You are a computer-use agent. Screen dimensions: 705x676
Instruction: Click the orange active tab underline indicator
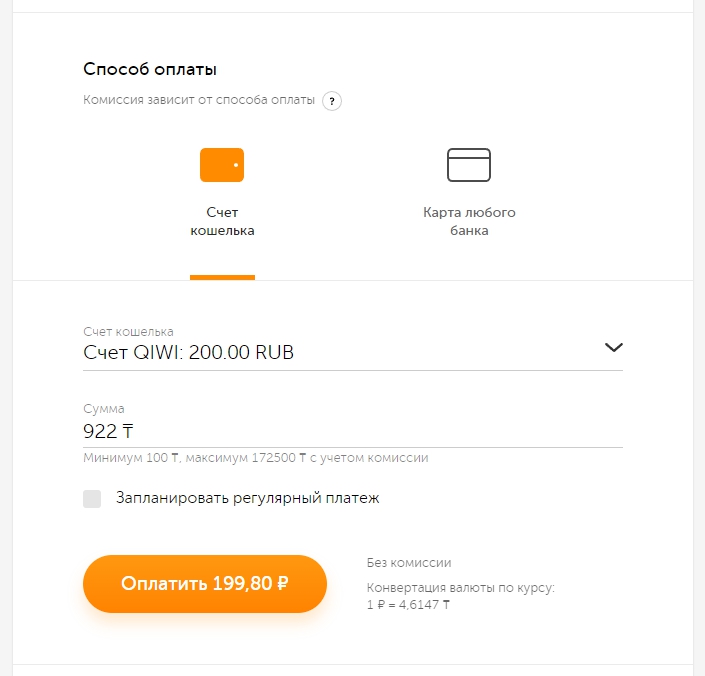[222, 277]
